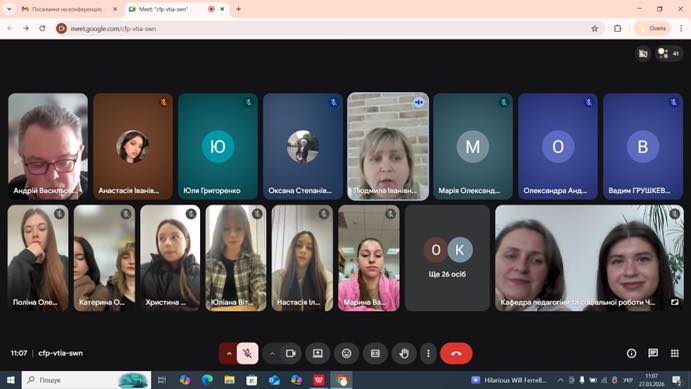Reload the Meet page
The height and width of the screenshot is (389, 691).
coord(42,28)
